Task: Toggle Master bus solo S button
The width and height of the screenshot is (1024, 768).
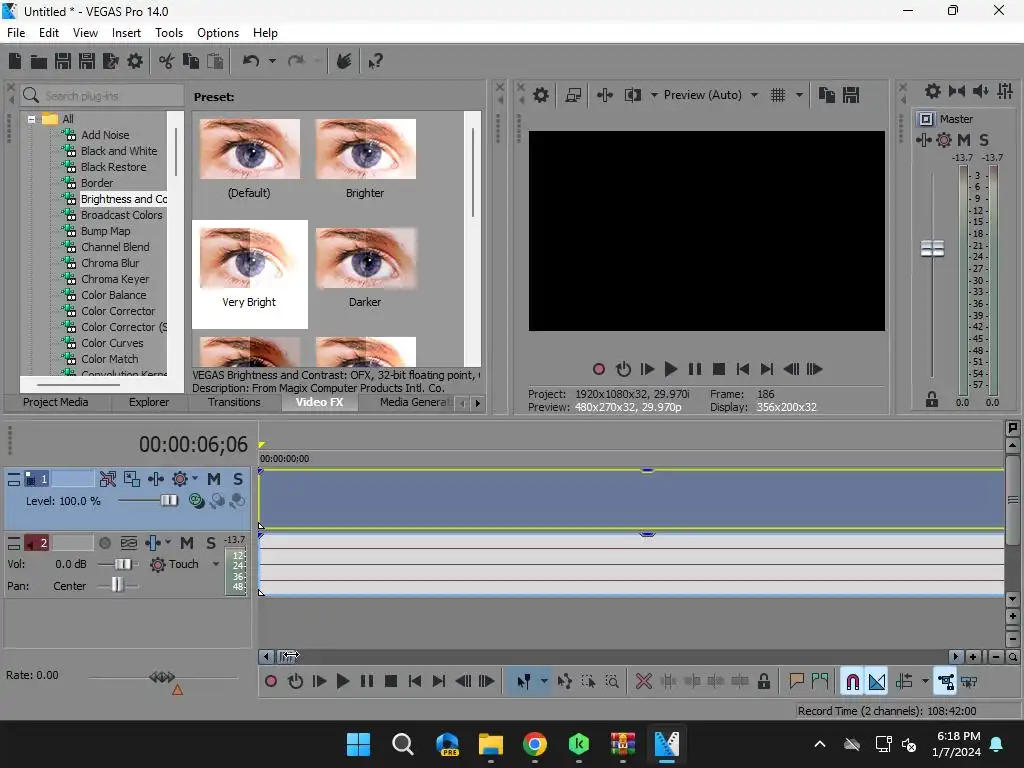Action: pos(984,140)
